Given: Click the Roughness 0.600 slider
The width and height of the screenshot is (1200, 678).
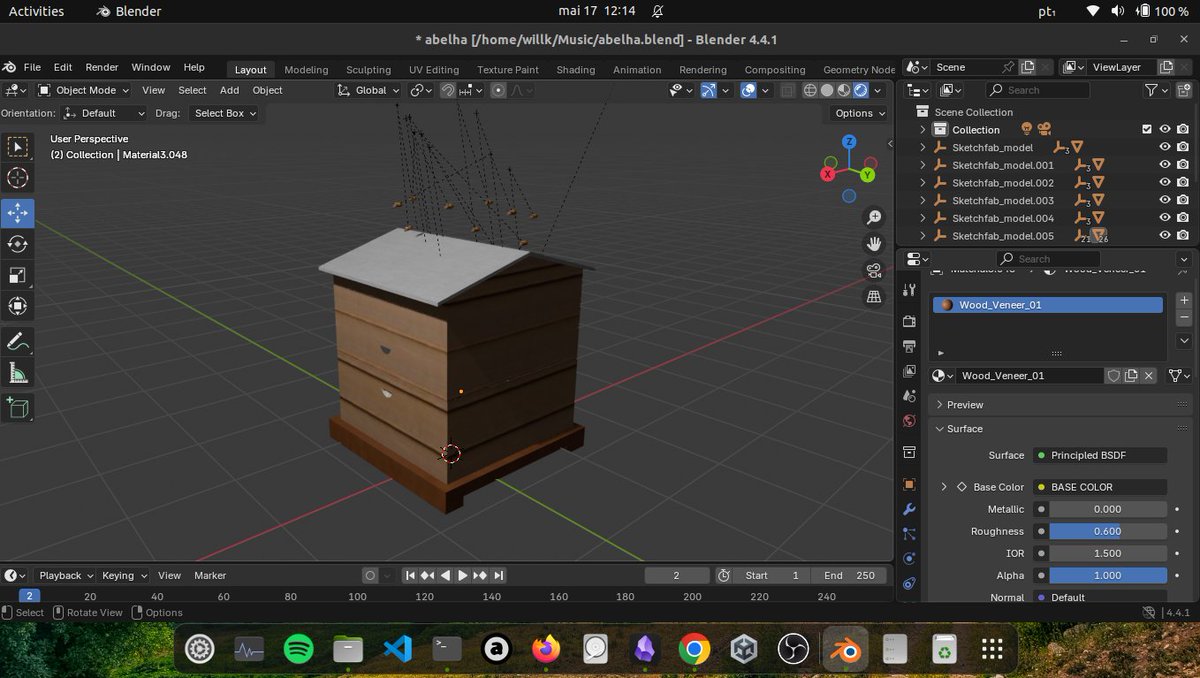Looking at the screenshot, I should pyautogui.click(x=1108, y=531).
